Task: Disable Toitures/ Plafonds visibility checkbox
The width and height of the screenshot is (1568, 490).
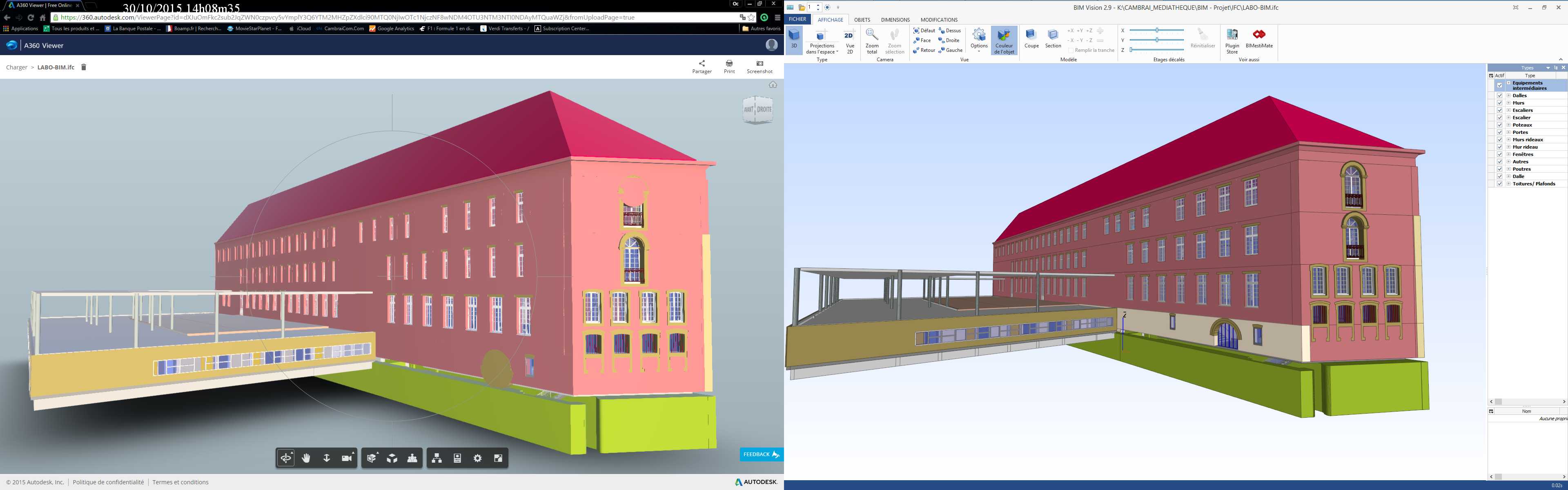Action: pos(1500,184)
